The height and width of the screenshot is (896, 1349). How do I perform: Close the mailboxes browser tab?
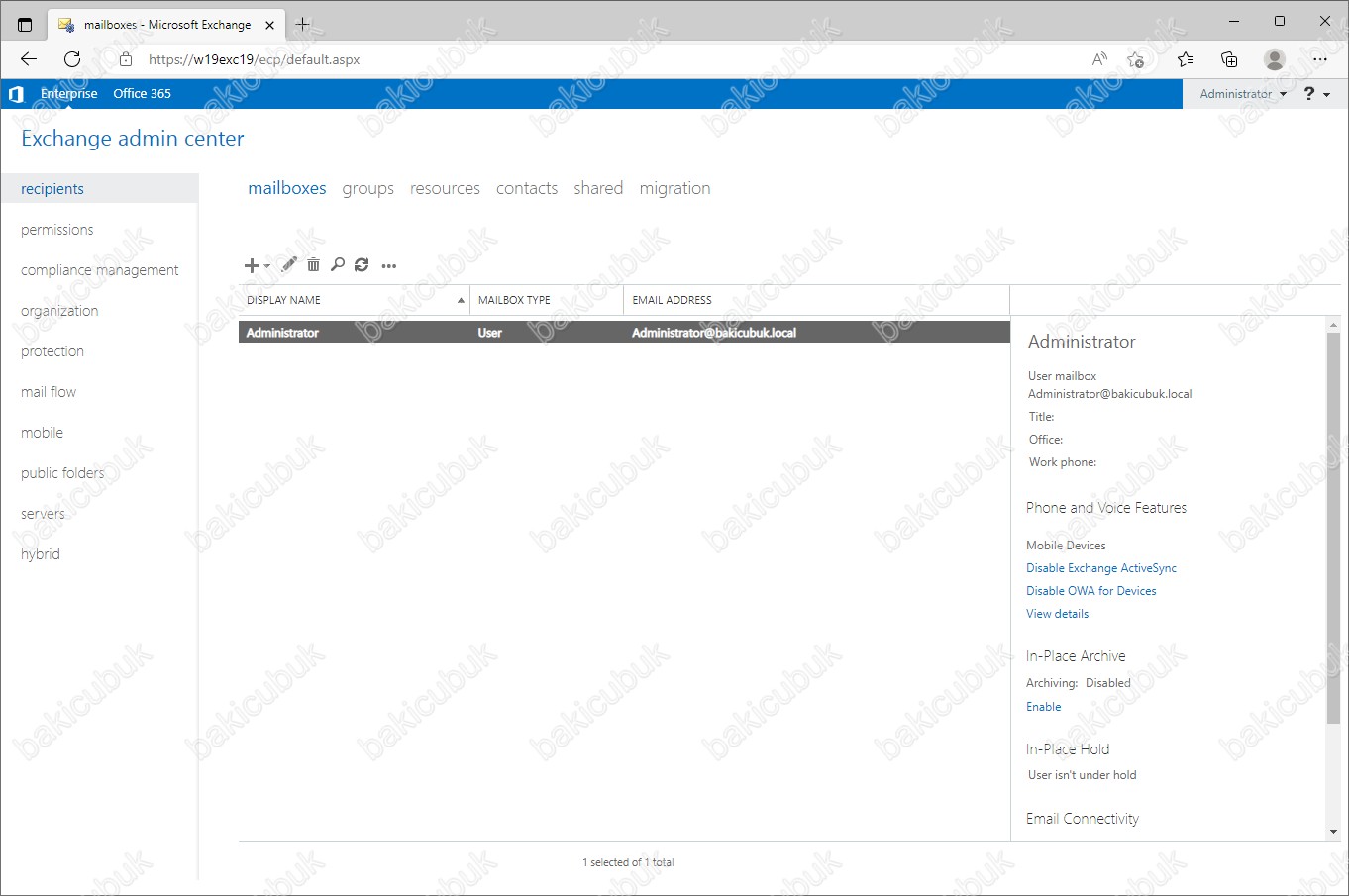tap(269, 25)
